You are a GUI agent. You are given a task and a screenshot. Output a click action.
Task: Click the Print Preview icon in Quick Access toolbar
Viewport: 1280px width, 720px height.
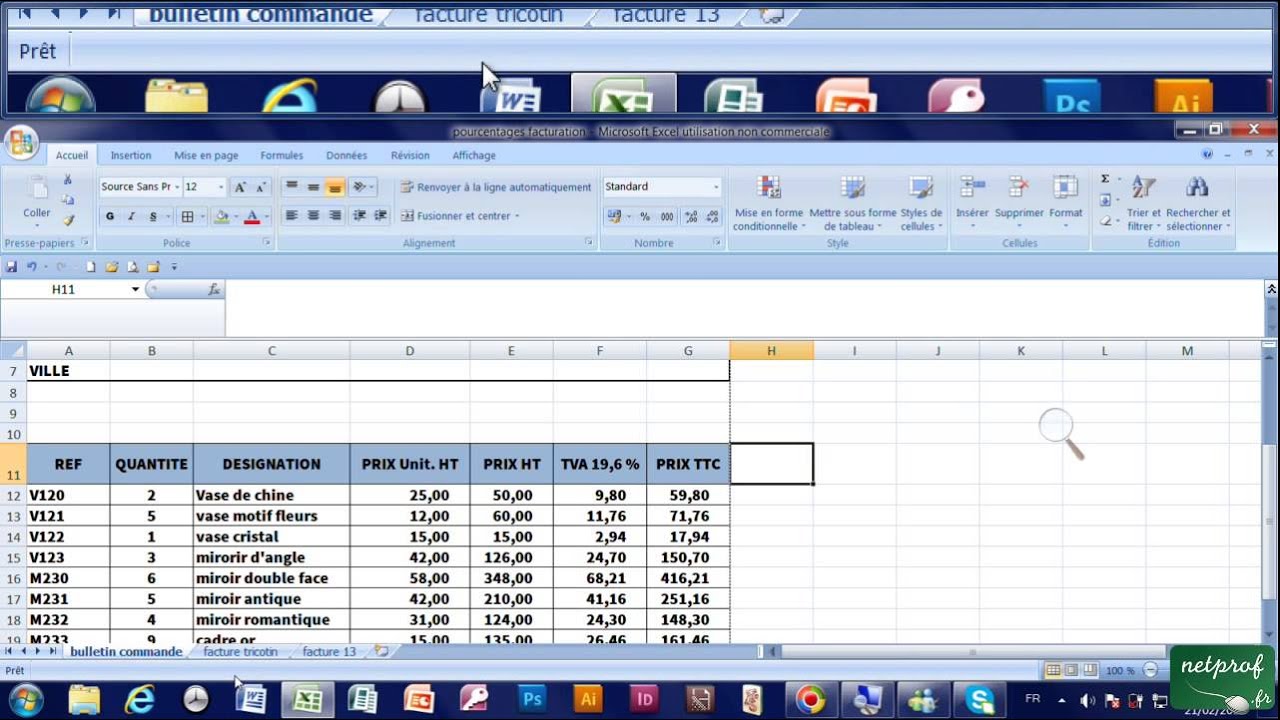[x=132, y=267]
